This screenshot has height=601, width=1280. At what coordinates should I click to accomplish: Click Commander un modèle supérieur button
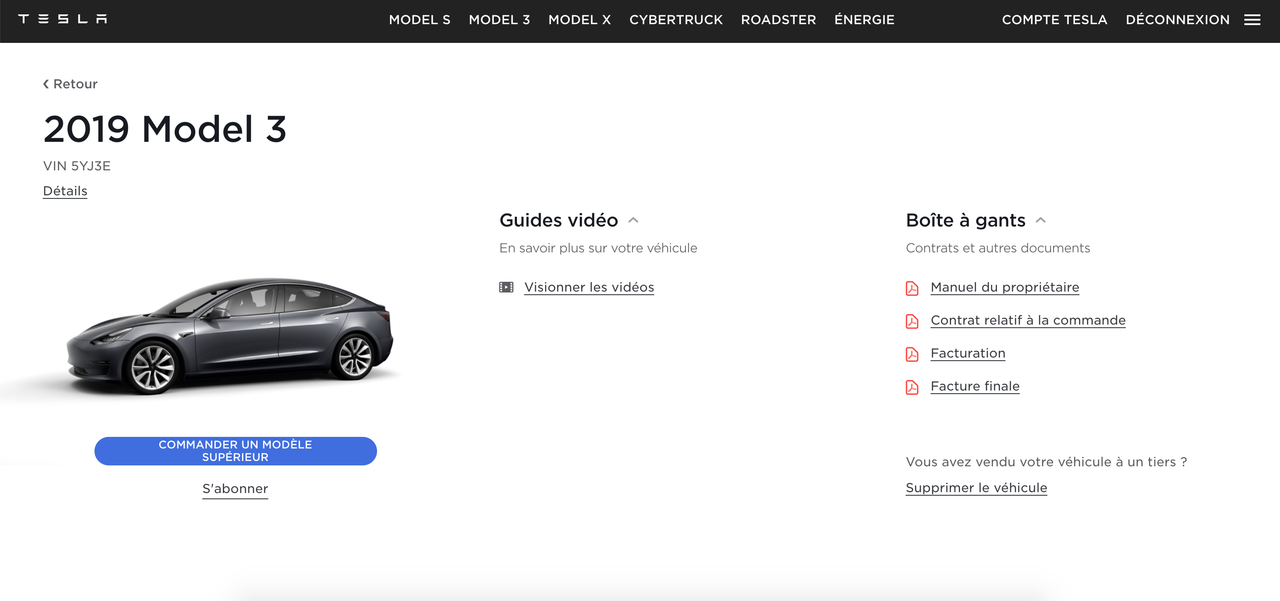point(235,451)
